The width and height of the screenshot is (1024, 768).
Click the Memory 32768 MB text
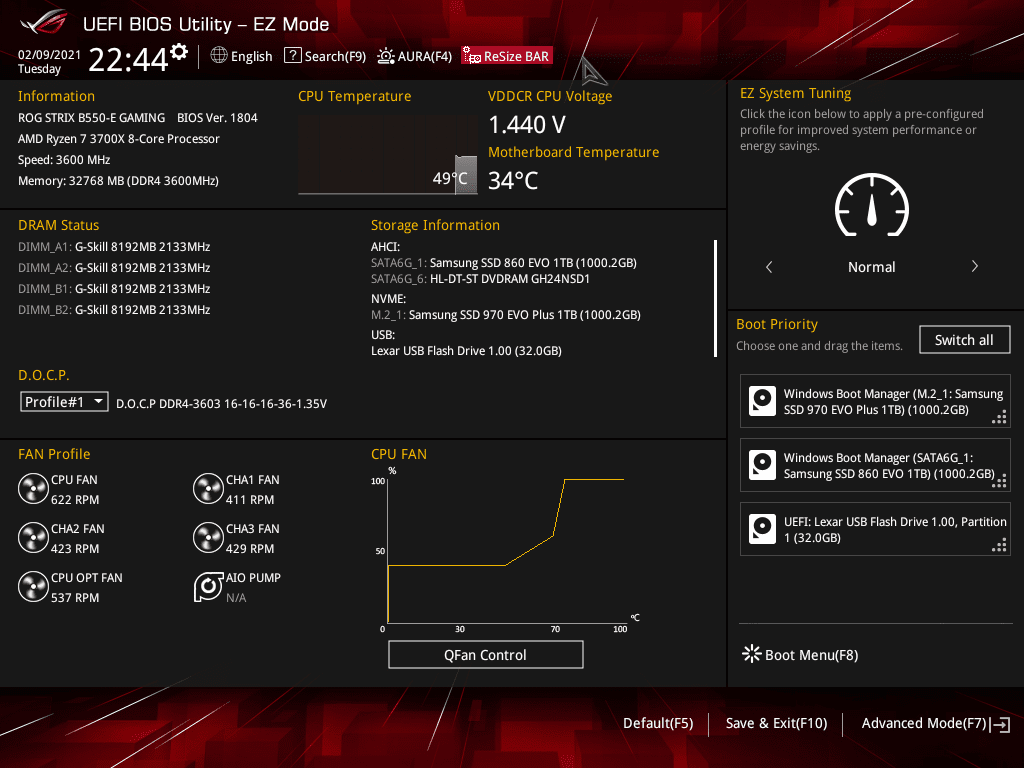point(118,180)
